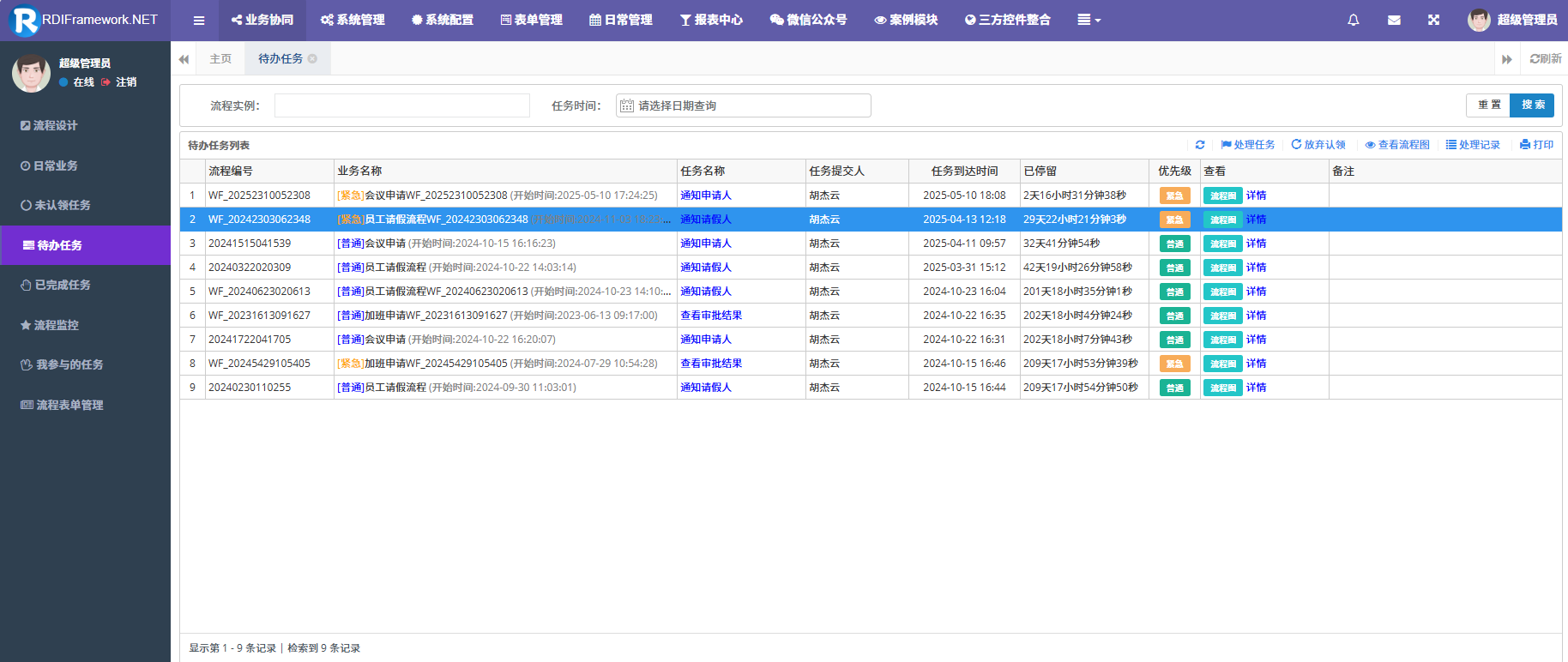Click the RDIFramework.NET logo

[x=83, y=20]
